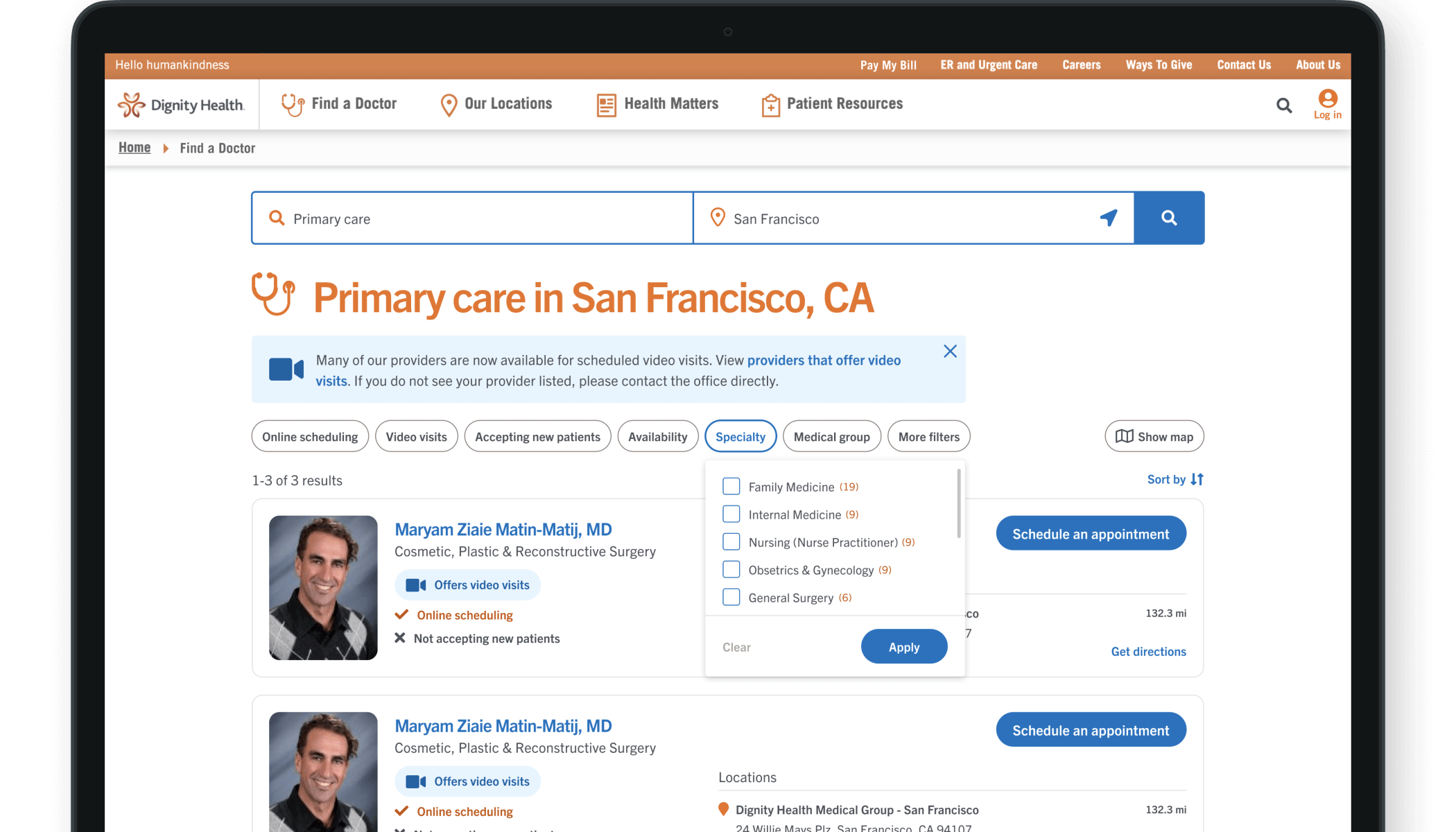Image resolution: width=1456 pixels, height=832 pixels.
Task: Check Nursing (Nurse Practitioner) checkbox
Action: pyautogui.click(x=731, y=542)
